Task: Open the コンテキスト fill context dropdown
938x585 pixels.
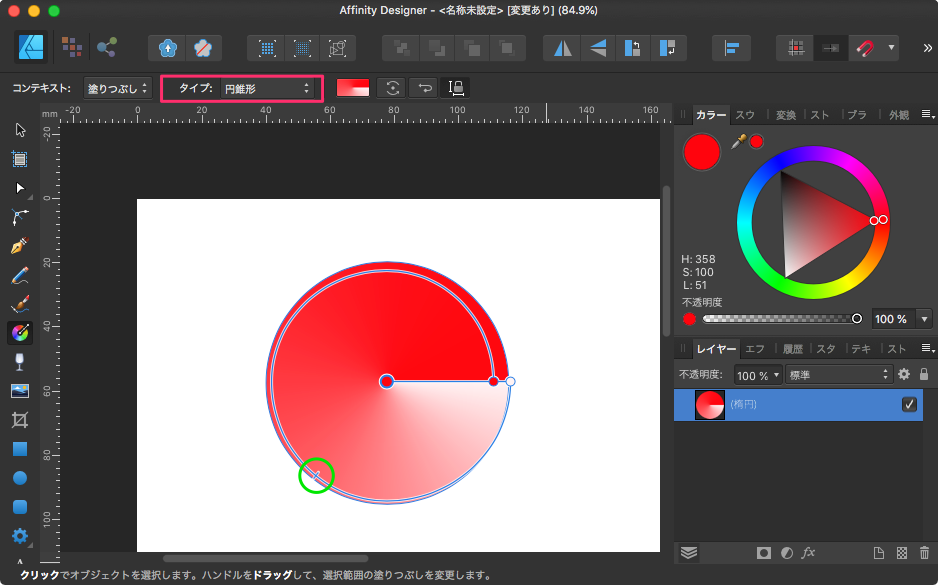Action: [117, 89]
